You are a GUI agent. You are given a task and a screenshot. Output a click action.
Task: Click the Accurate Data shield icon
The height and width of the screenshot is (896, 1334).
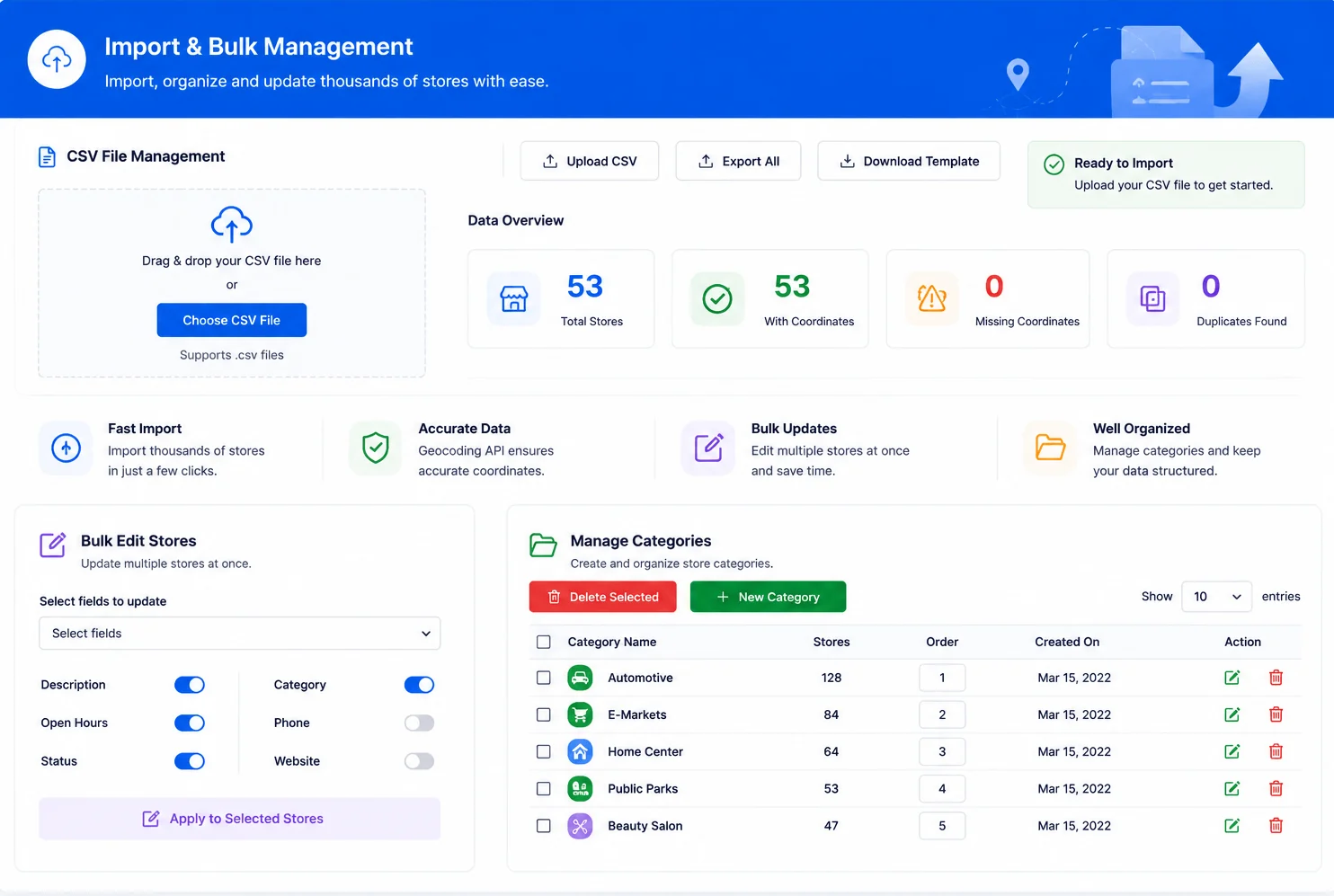click(x=375, y=448)
